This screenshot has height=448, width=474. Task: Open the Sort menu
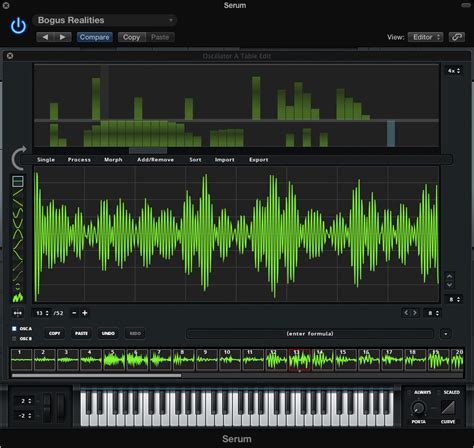point(195,160)
